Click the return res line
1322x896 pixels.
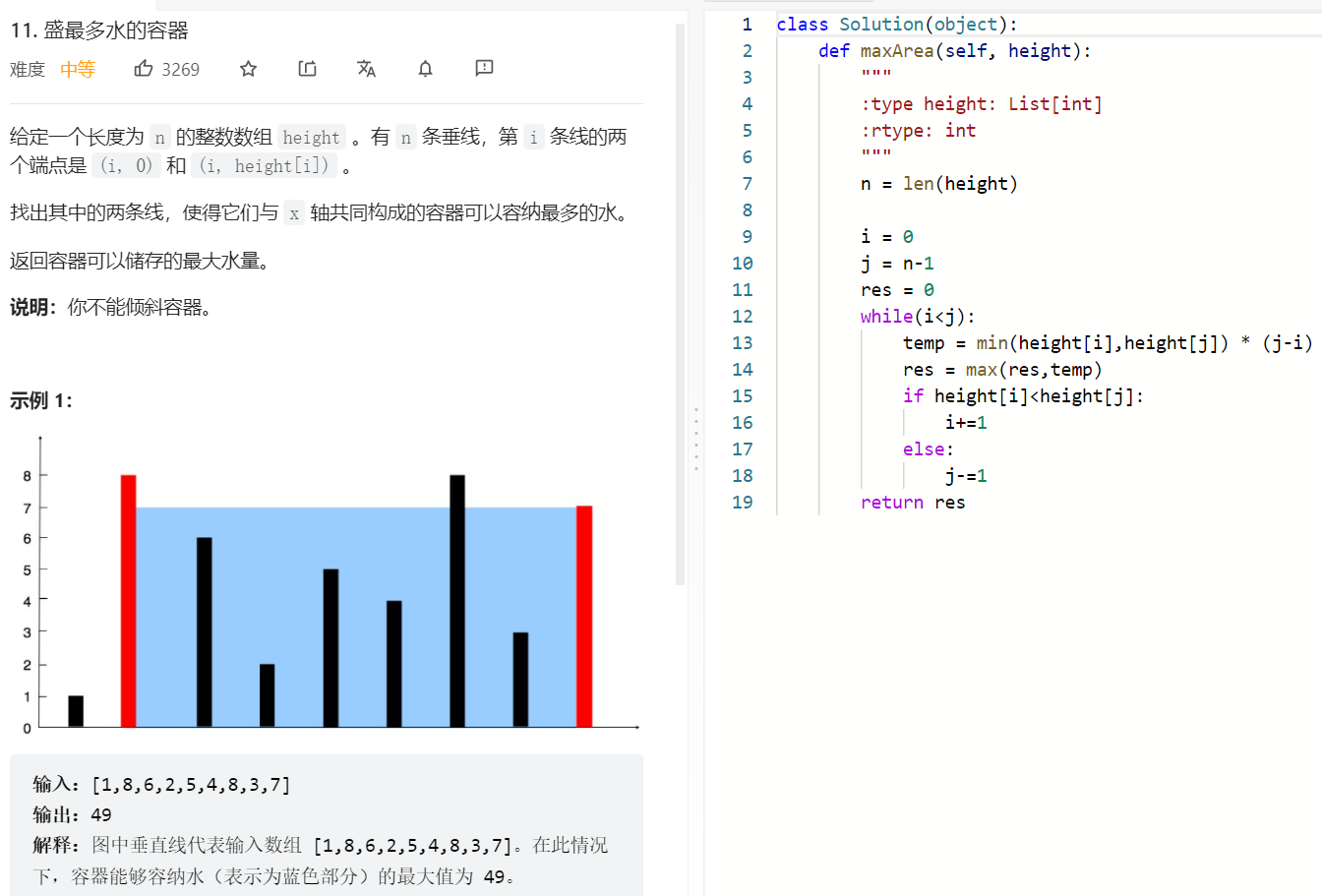[x=913, y=503]
